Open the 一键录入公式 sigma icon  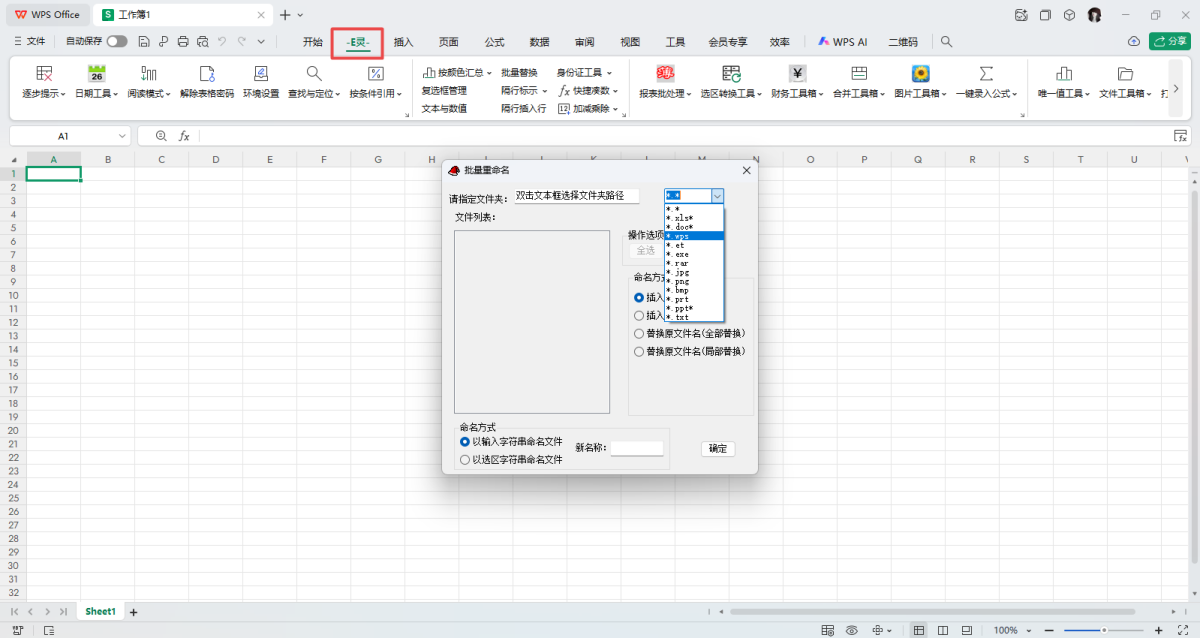[986, 74]
